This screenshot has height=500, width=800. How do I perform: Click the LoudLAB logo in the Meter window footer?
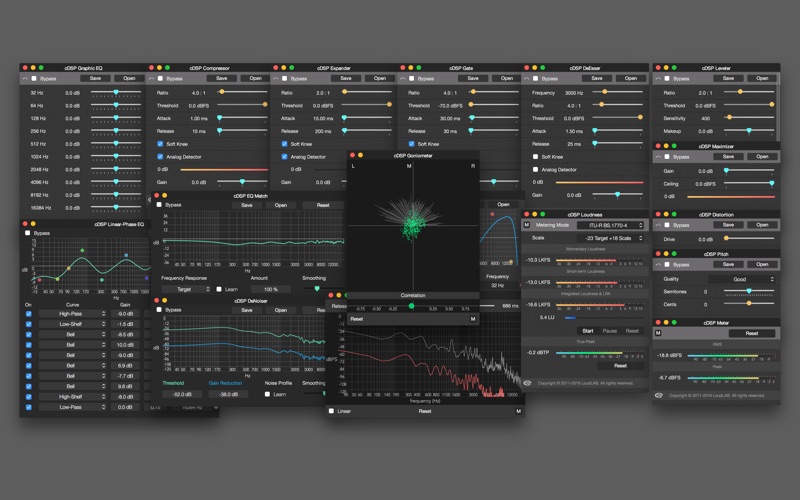659,395
